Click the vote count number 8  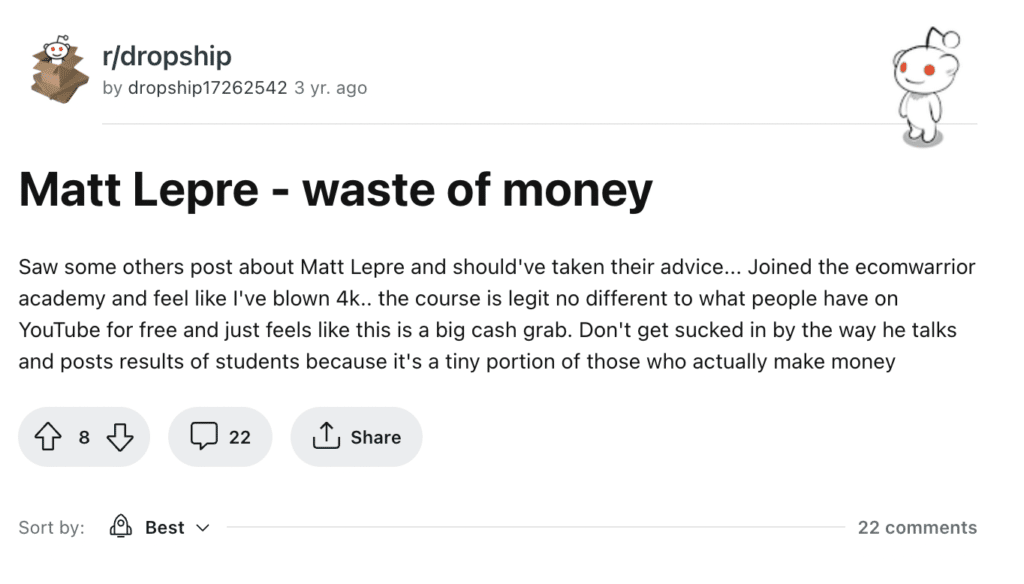click(x=84, y=437)
